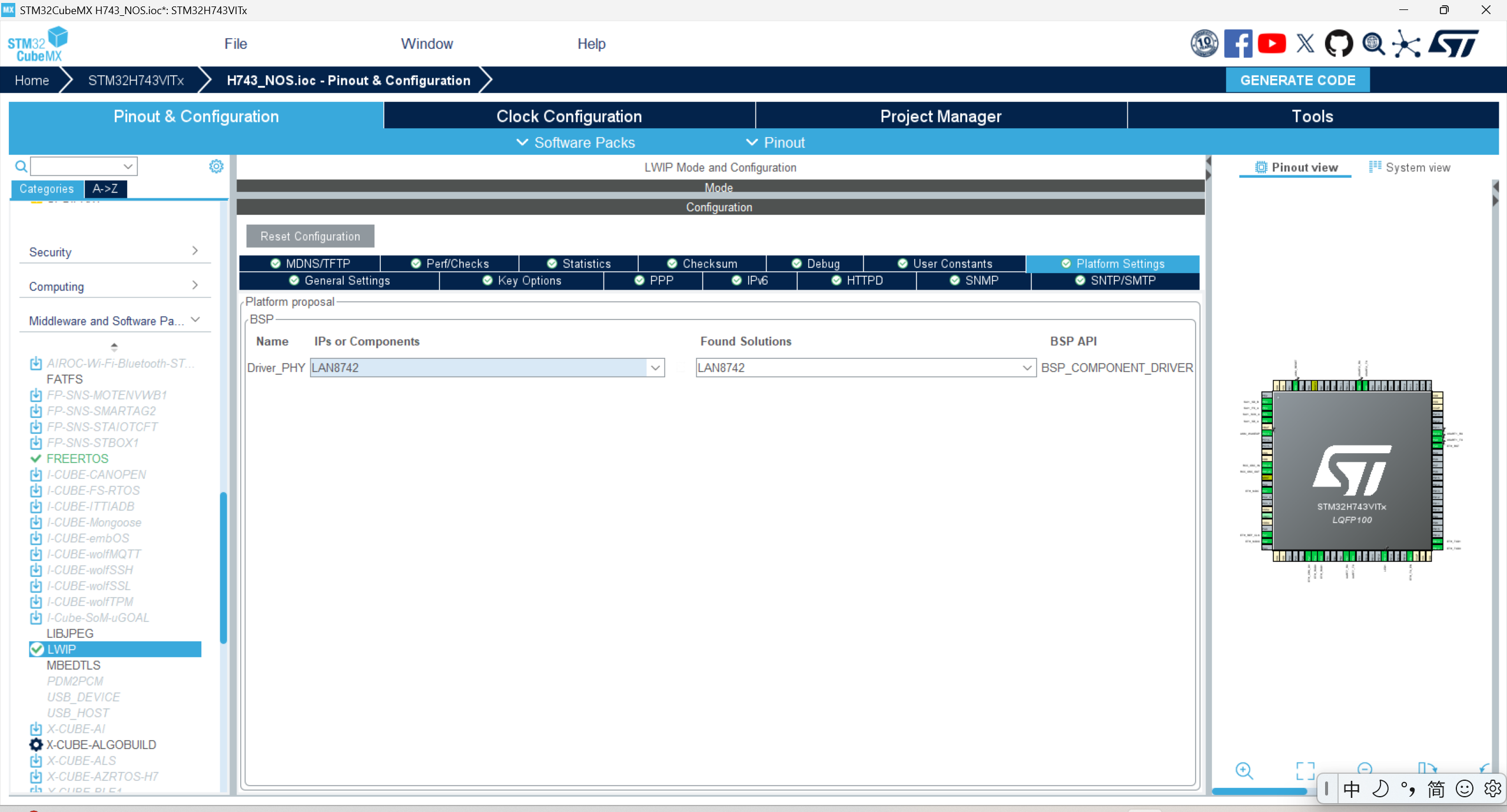
Task: Click the IME simplified Chinese icon
Action: coord(1436,789)
